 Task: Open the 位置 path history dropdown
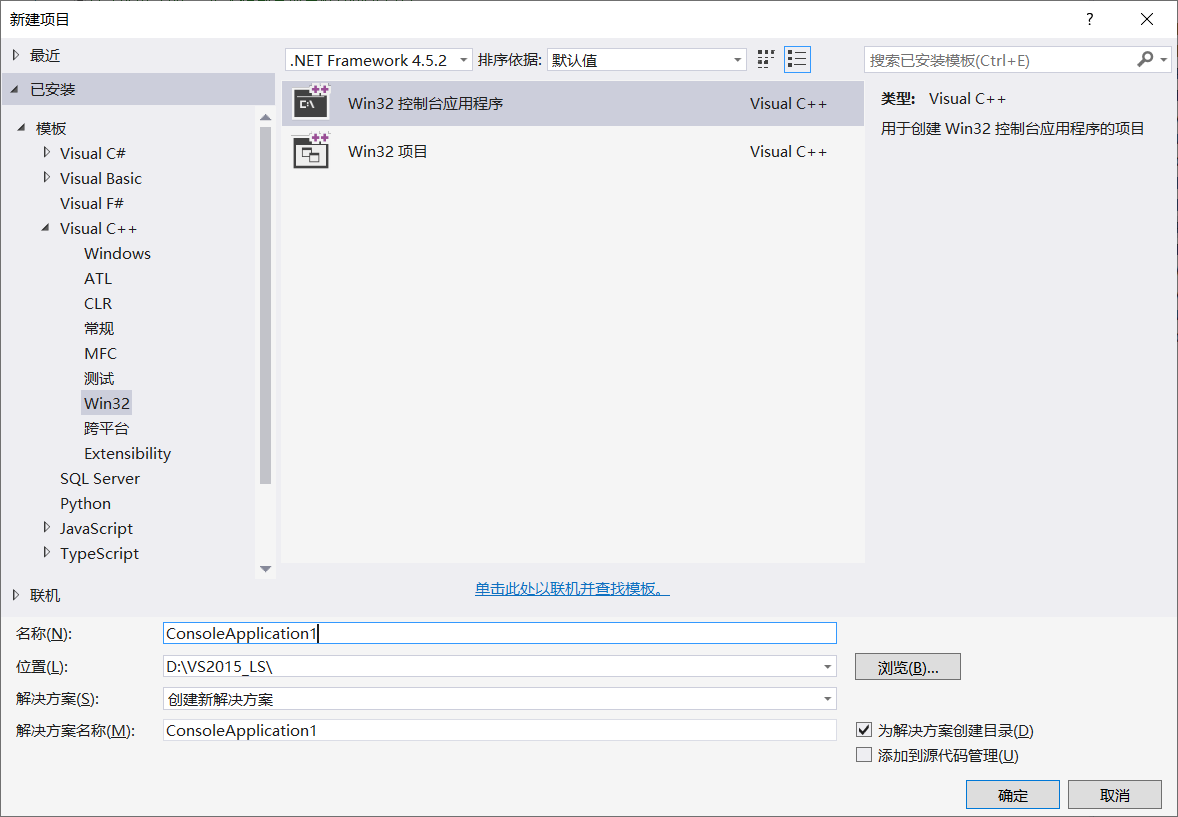coord(827,666)
